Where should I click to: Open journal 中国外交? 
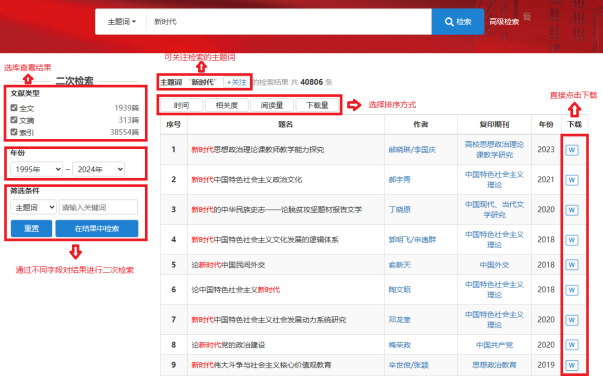coord(494,265)
